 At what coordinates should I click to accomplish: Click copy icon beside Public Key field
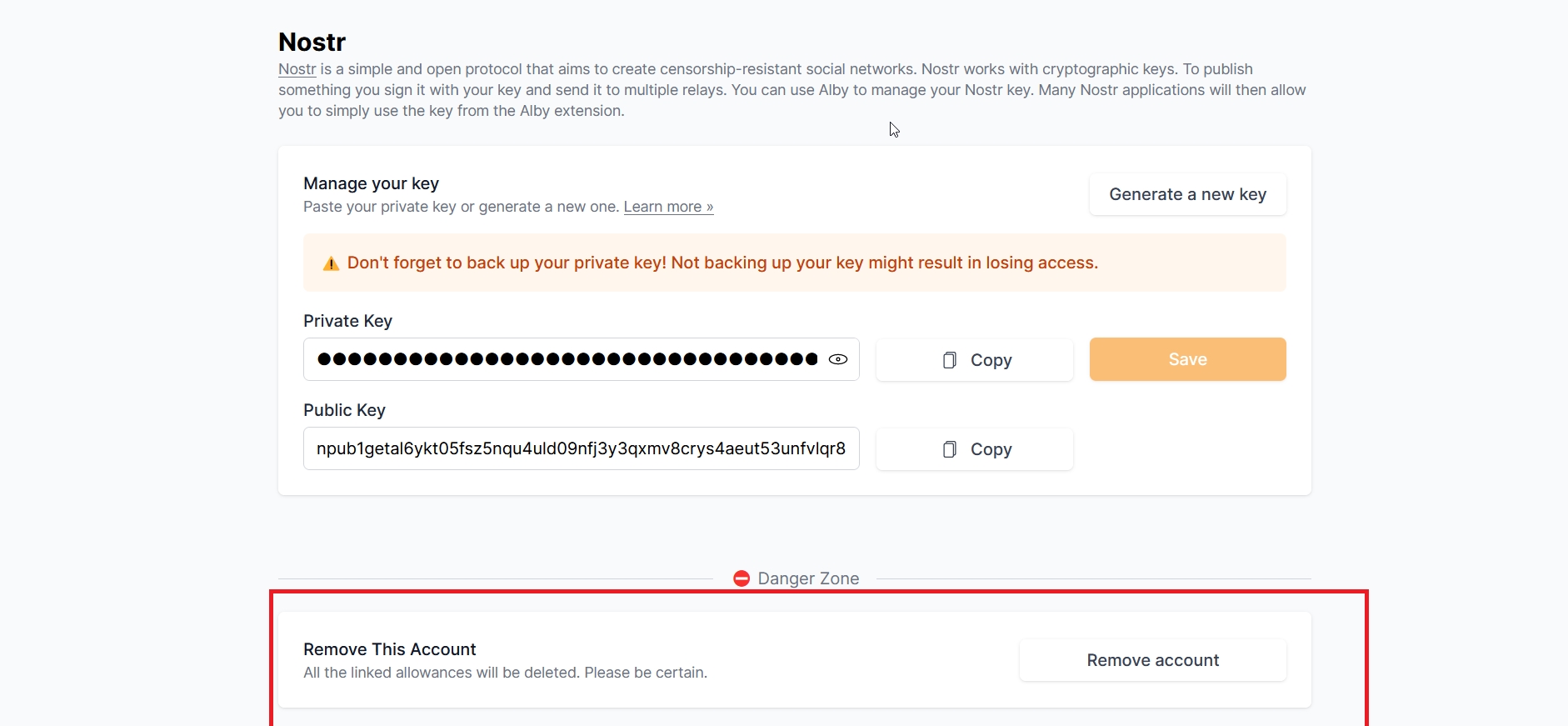point(949,449)
